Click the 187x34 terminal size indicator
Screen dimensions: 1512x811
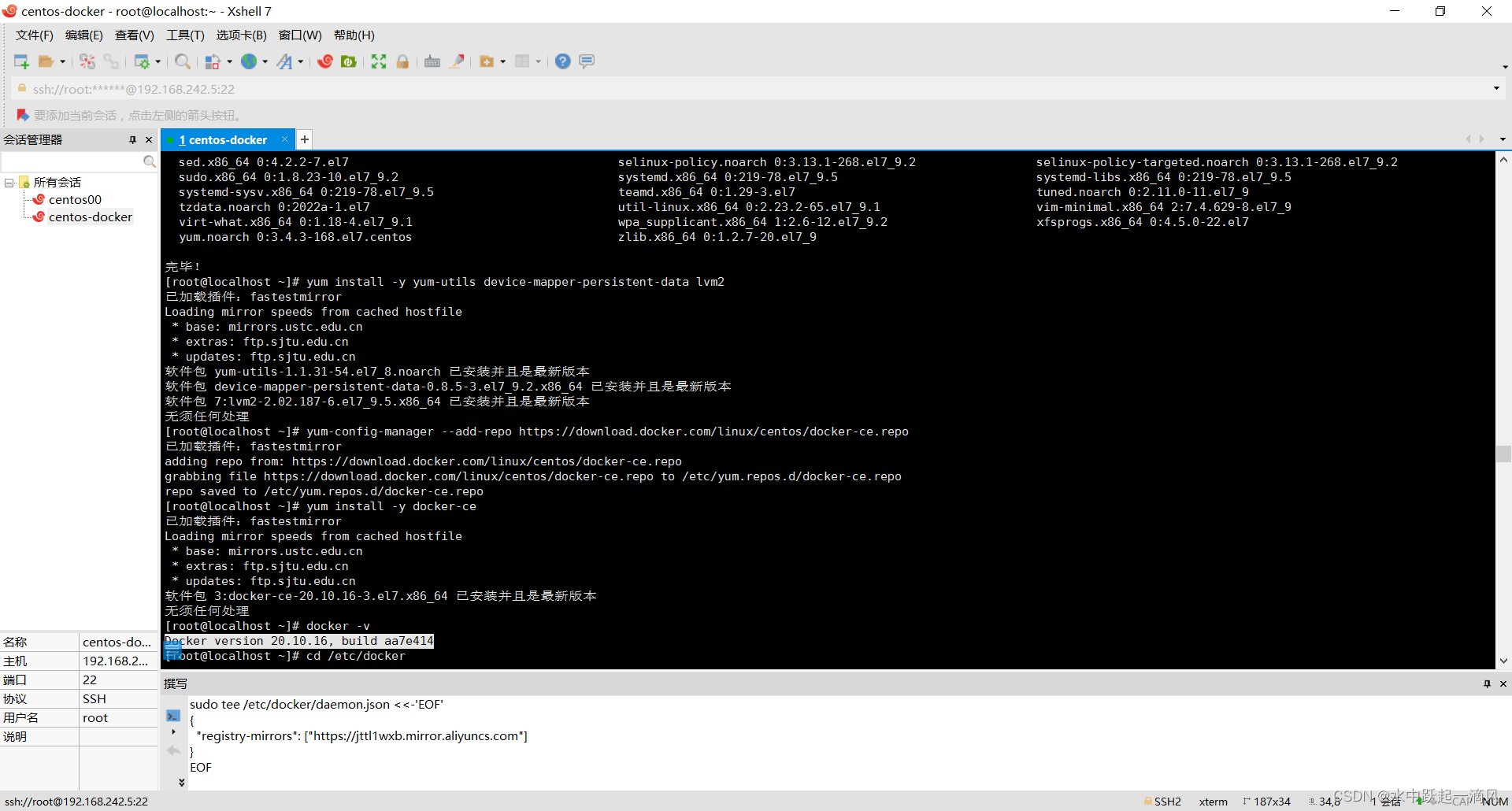1266,802
